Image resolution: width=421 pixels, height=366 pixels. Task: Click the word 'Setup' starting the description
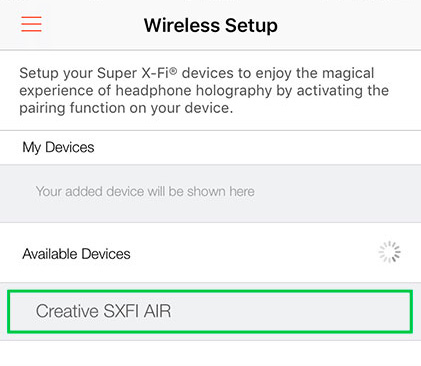(x=39, y=73)
